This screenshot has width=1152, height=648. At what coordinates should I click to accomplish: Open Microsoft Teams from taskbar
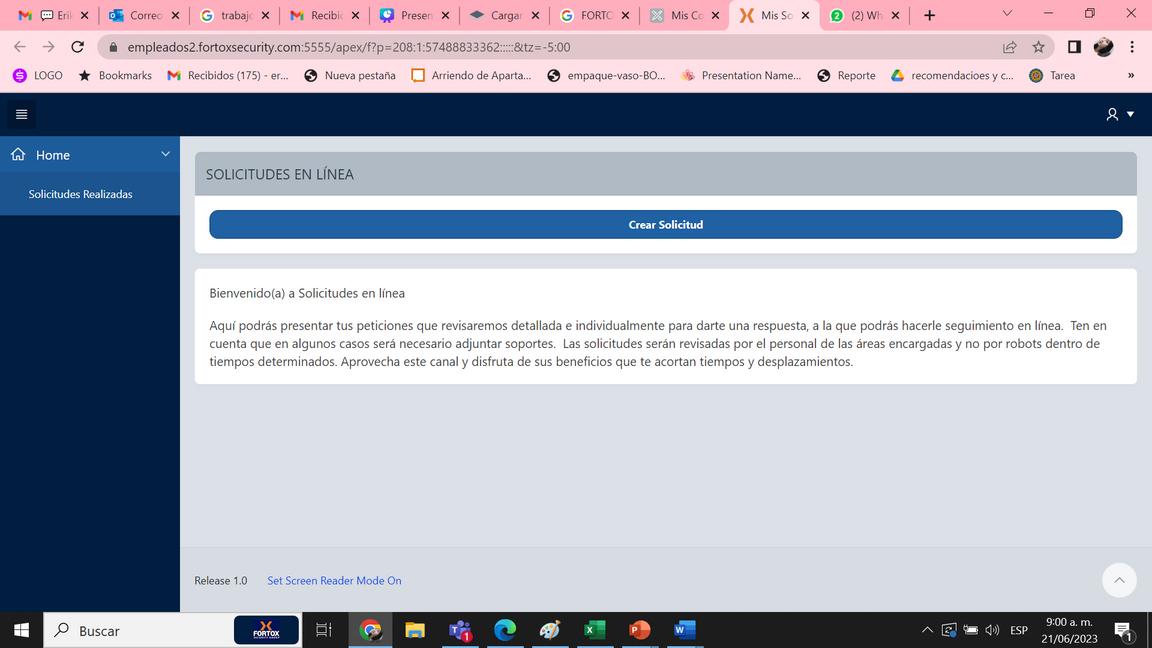[460, 630]
